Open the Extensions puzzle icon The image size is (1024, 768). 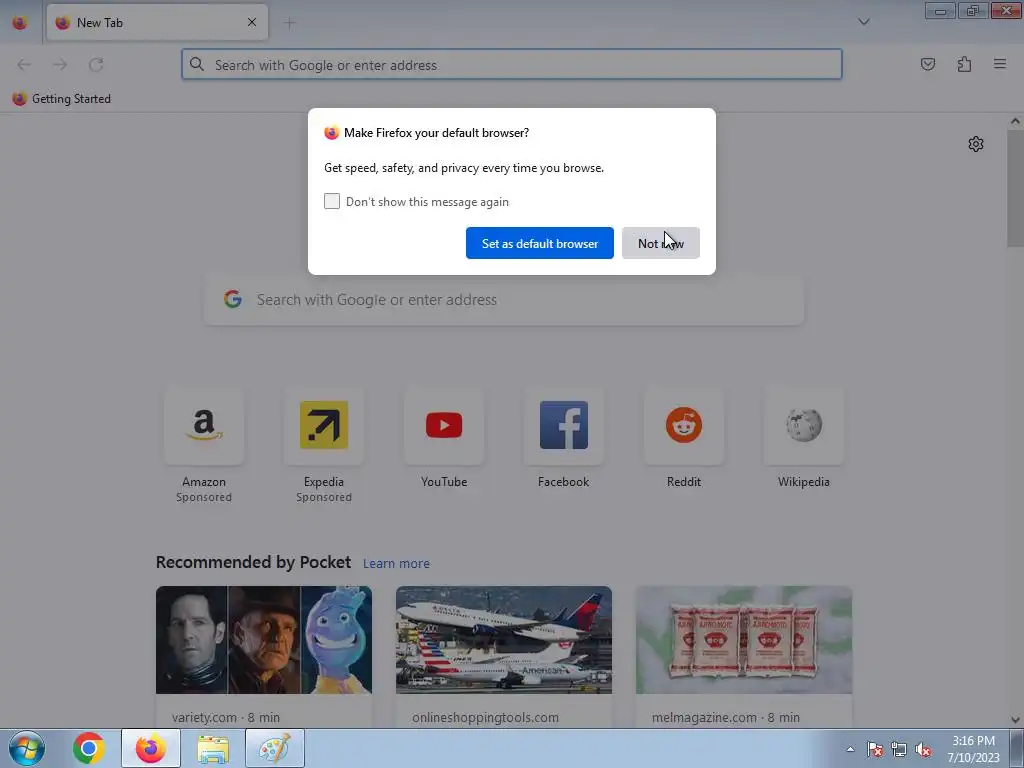coord(964,64)
